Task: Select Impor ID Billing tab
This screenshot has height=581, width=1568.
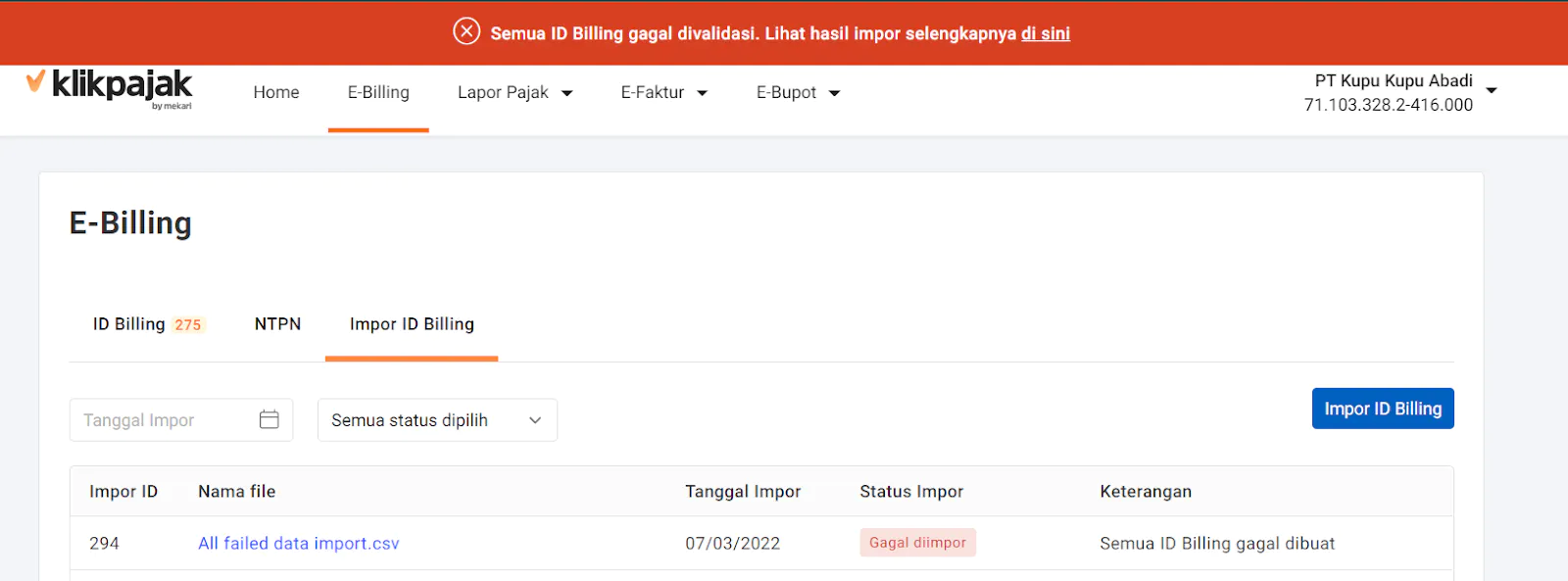Action: (412, 324)
